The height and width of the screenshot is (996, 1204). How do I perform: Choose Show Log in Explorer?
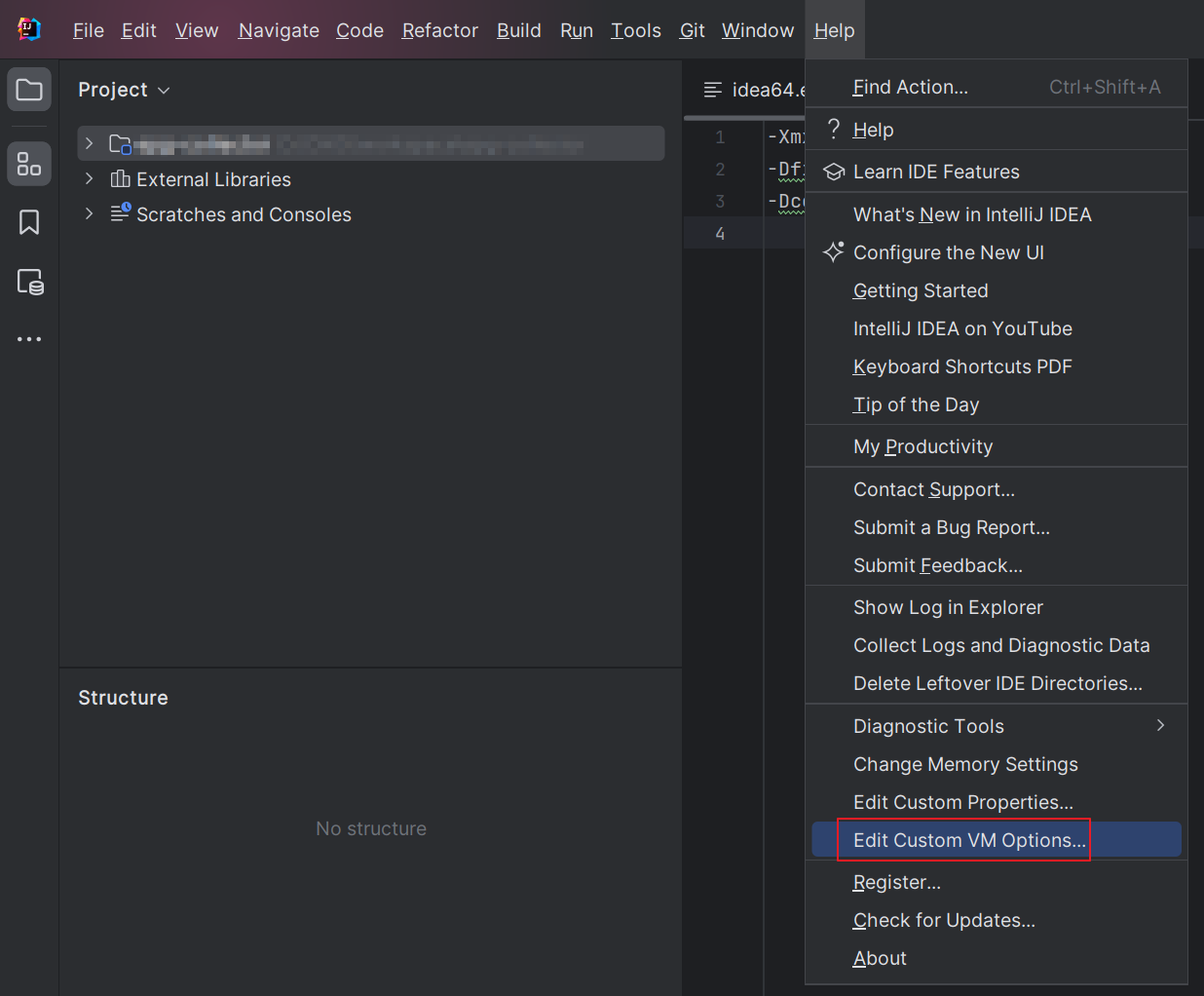click(x=997, y=607)
